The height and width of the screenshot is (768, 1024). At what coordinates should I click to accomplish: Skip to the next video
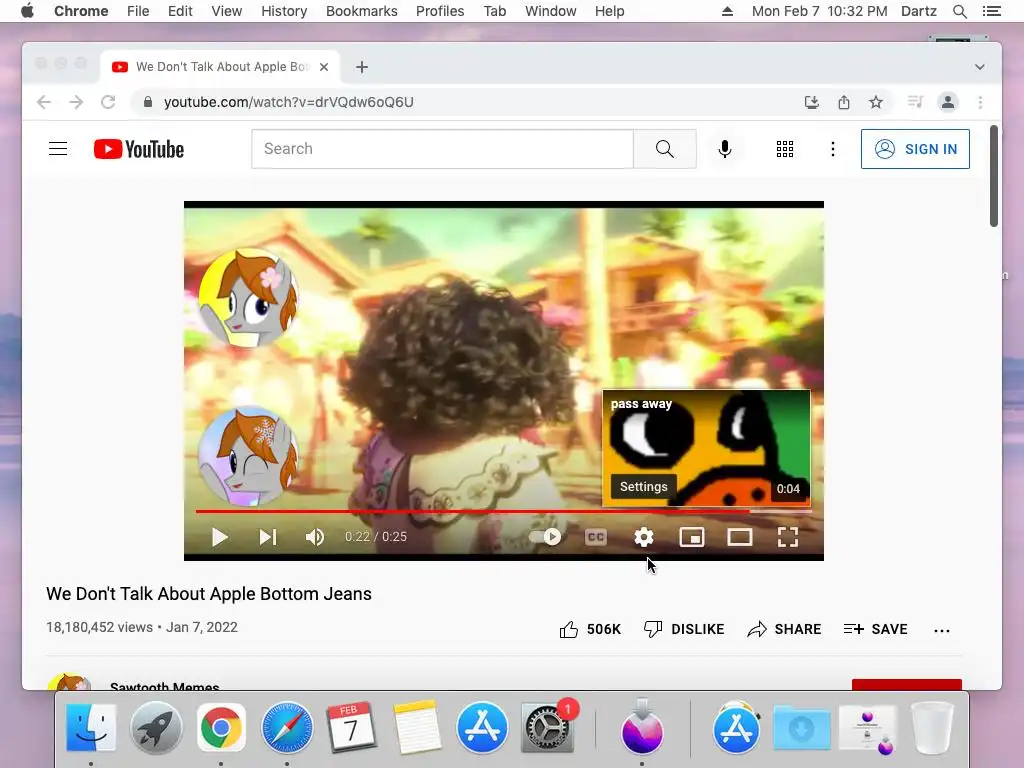[x=268, y=537]
